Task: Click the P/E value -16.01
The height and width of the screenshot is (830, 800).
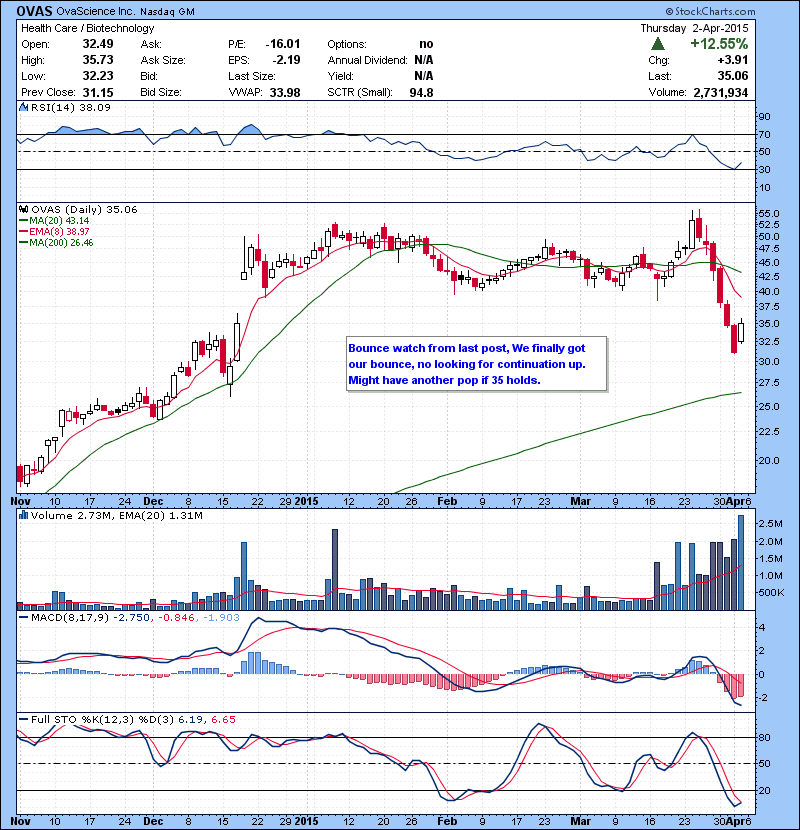Action: 283,44
